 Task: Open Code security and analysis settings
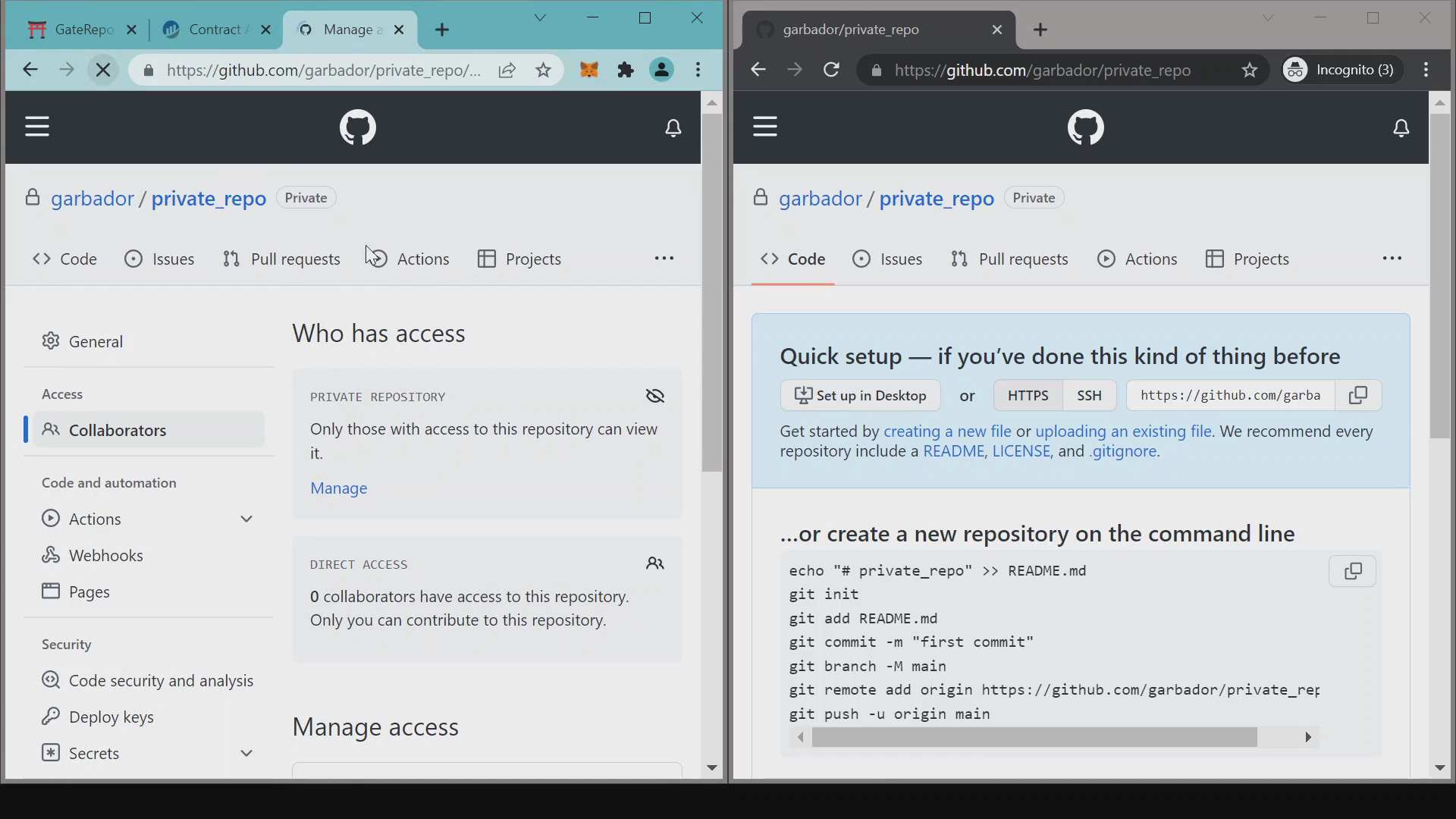(x=149, y=680)
